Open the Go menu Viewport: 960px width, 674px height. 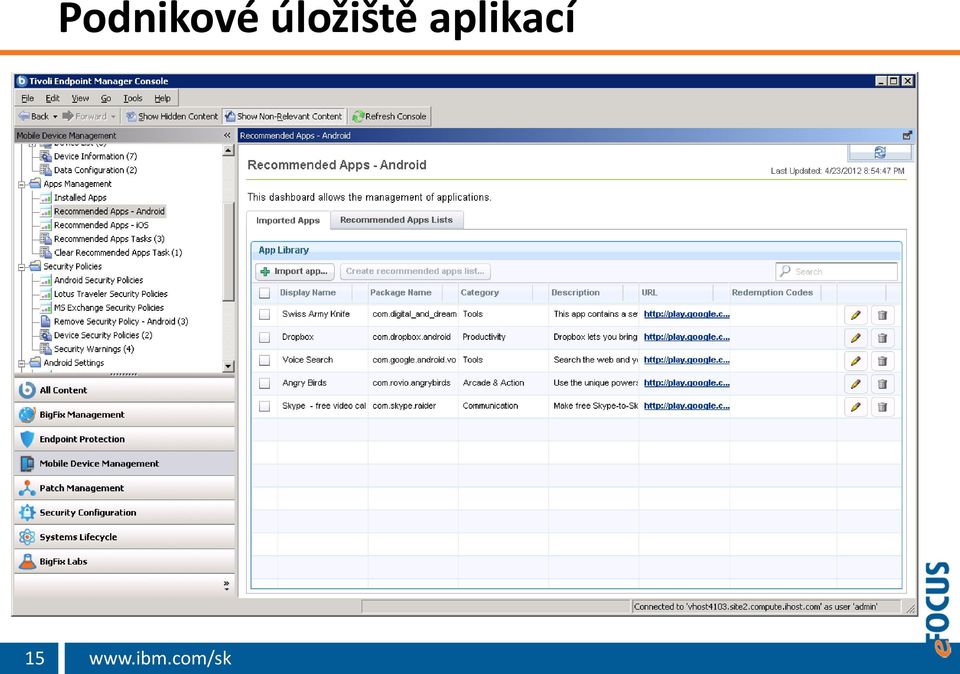coord(106,98)
